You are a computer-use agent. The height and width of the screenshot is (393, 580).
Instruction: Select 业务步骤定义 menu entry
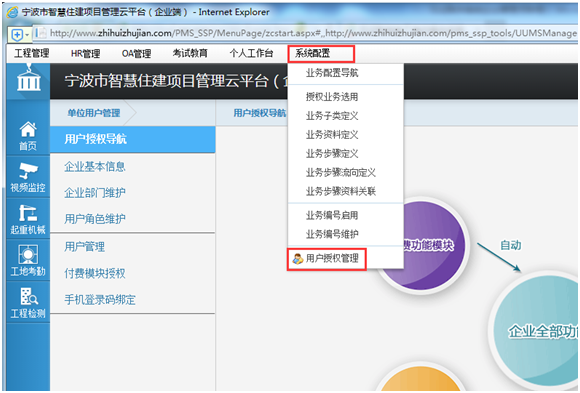point(332,154)
